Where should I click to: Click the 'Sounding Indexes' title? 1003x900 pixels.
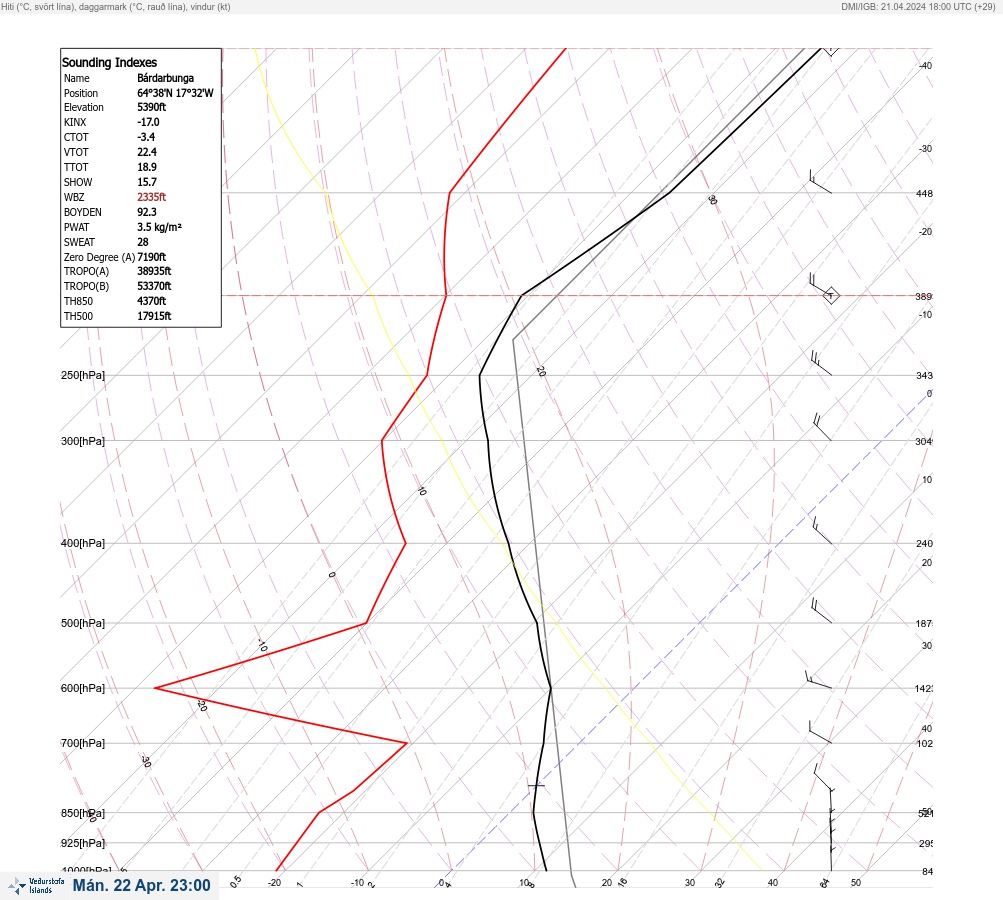click(x=109, y=63)
